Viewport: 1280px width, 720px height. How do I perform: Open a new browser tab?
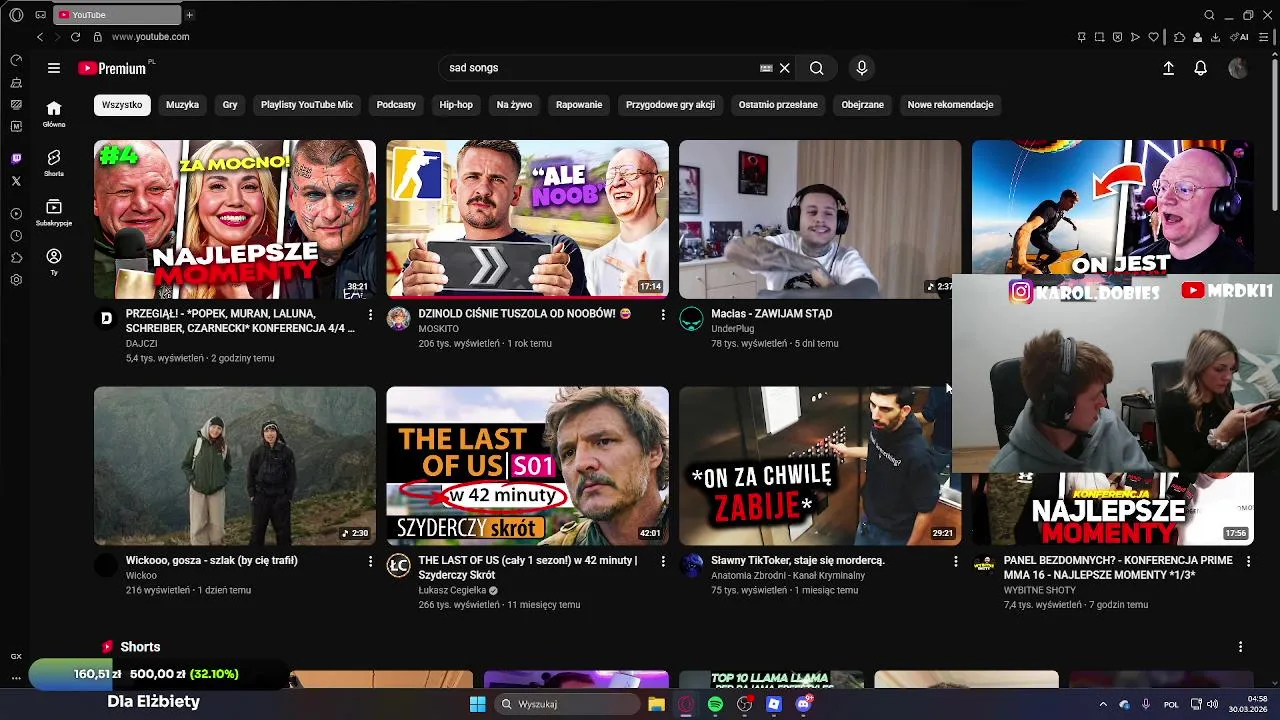189,15
